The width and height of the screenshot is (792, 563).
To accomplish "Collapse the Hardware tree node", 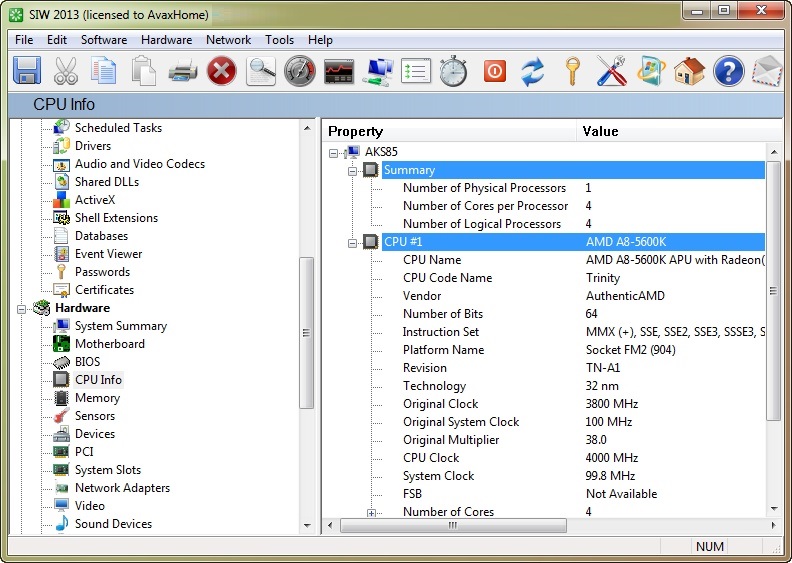I will click(21, 308).
